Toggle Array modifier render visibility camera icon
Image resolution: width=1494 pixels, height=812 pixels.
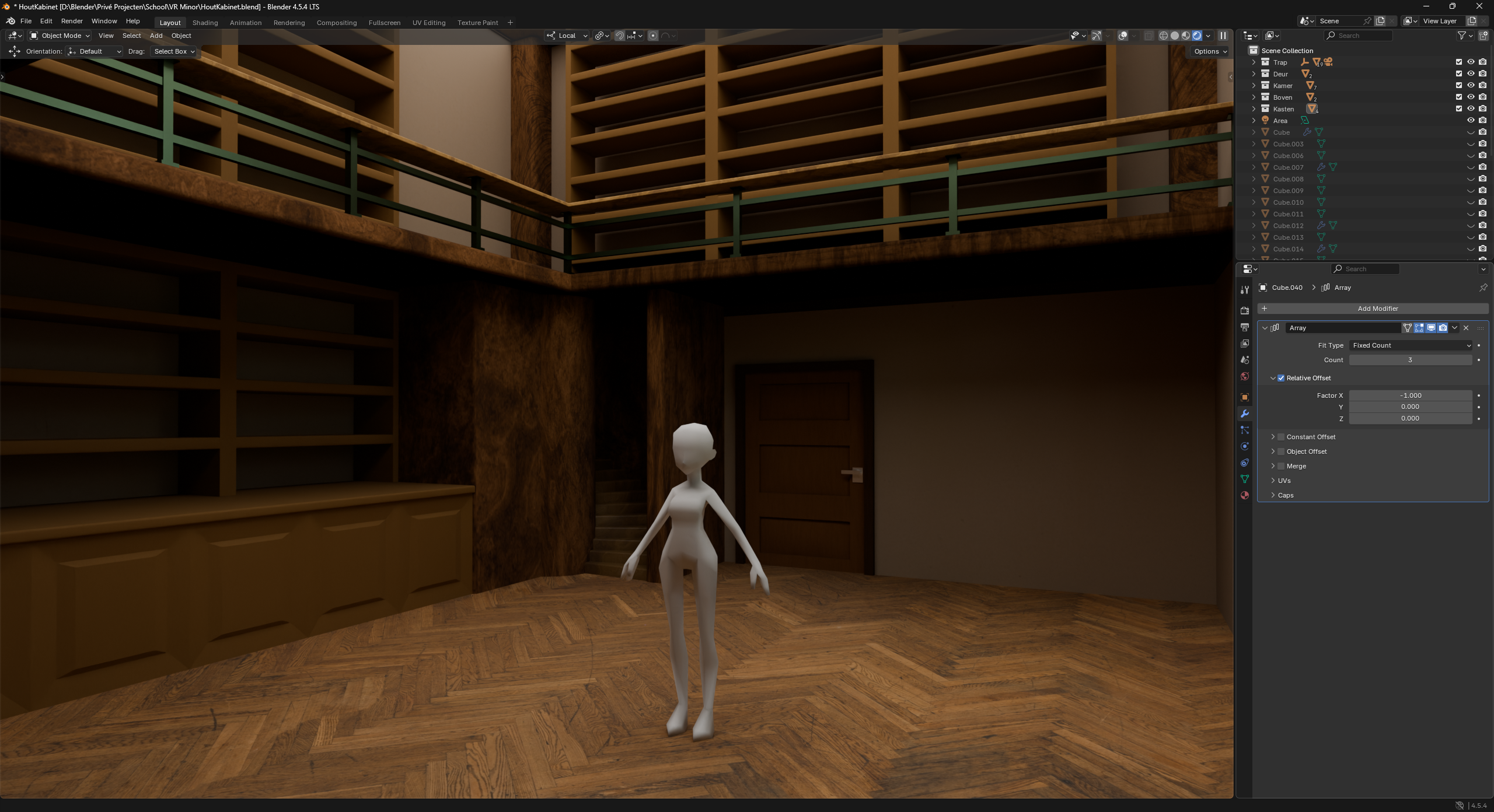tap(1443, 328)
